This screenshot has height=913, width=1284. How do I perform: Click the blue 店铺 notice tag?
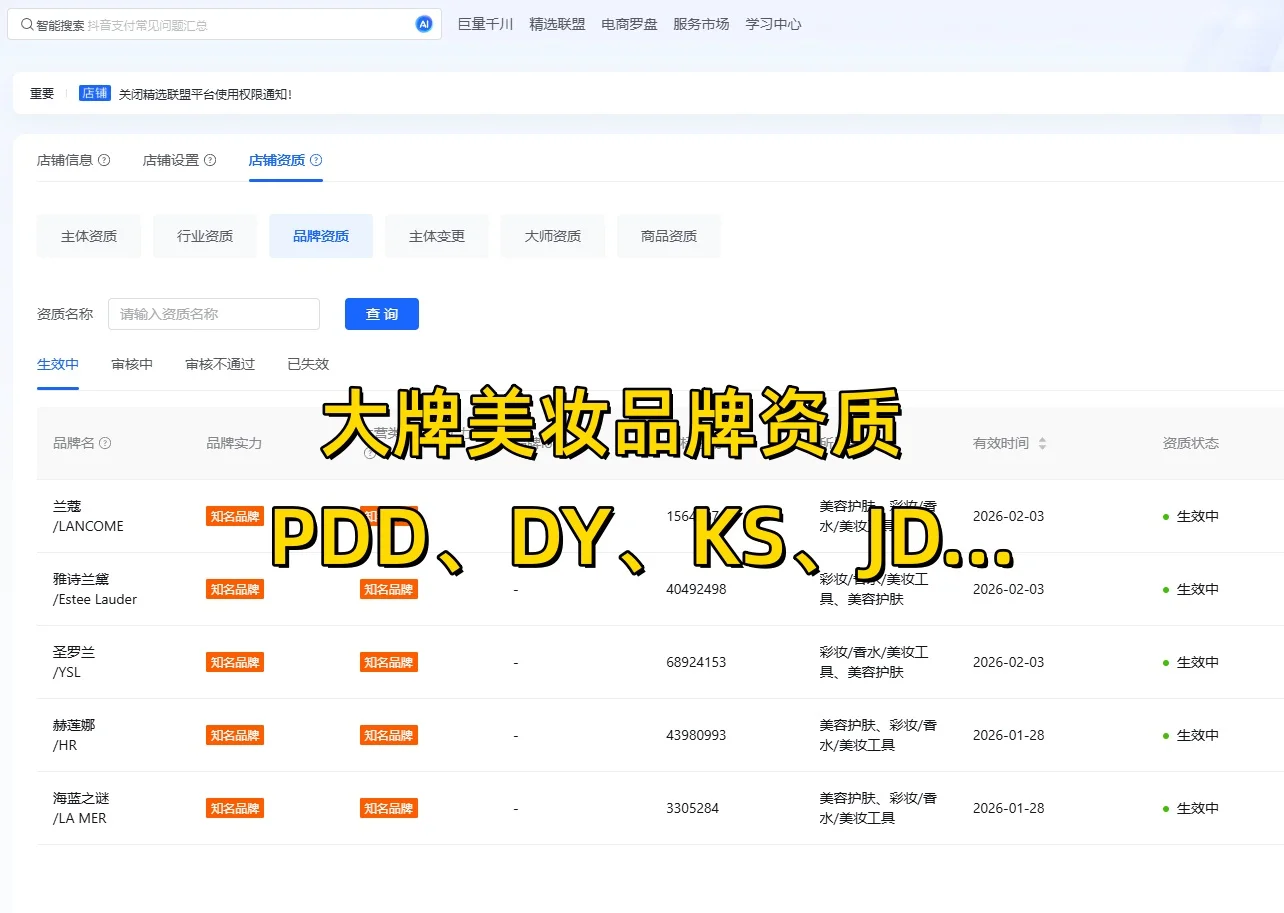tap(95, 93)
